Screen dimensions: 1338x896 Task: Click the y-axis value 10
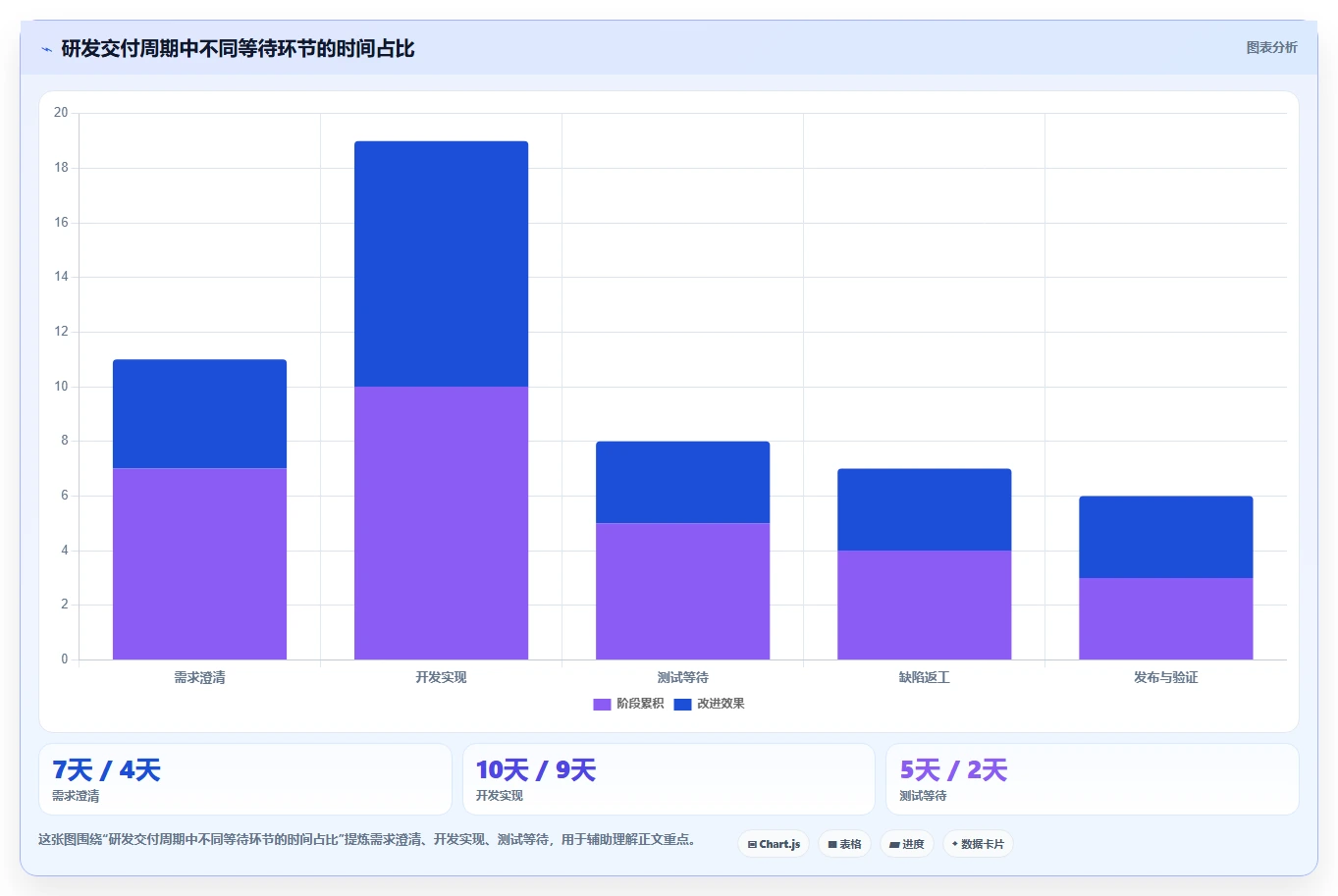61,387
